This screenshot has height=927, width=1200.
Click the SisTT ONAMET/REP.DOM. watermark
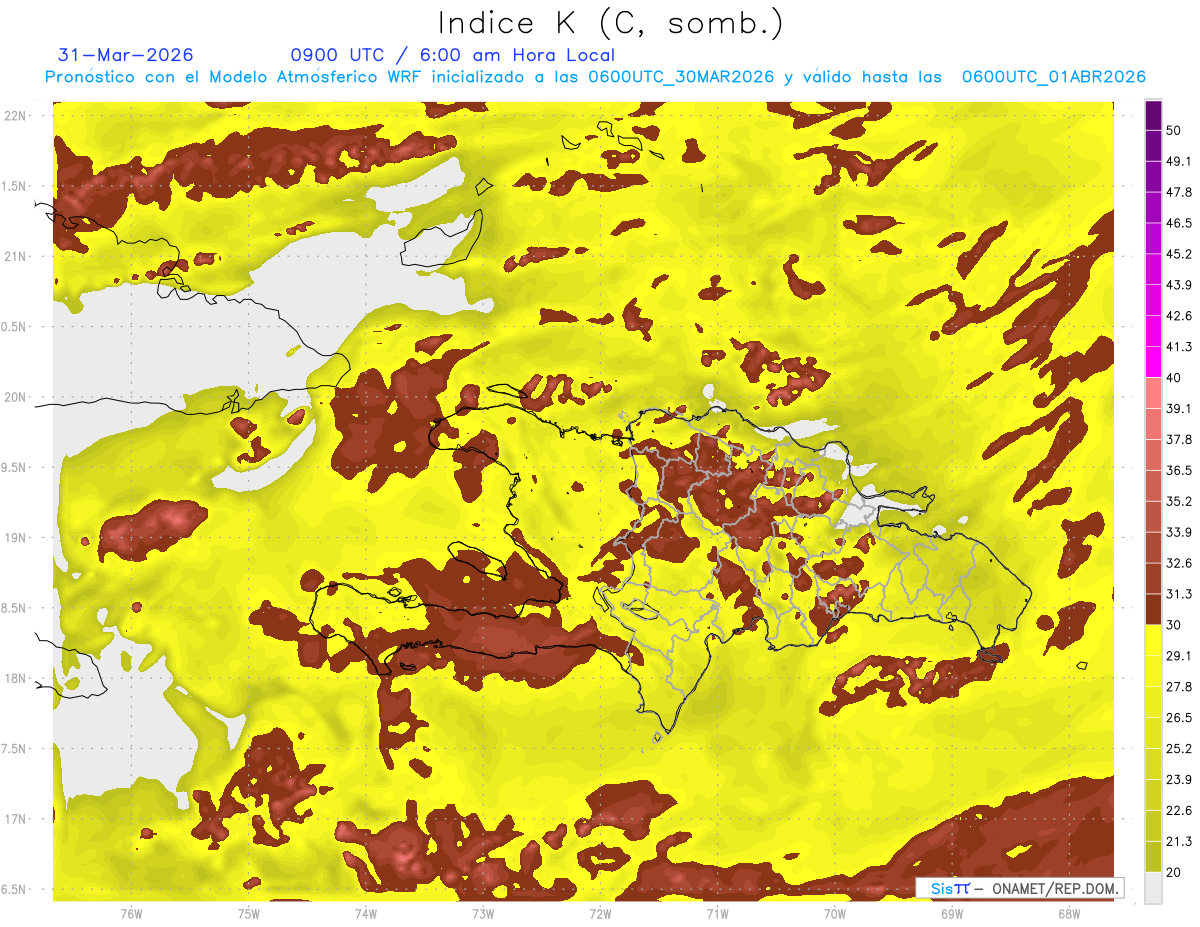tap(1019, 888)
